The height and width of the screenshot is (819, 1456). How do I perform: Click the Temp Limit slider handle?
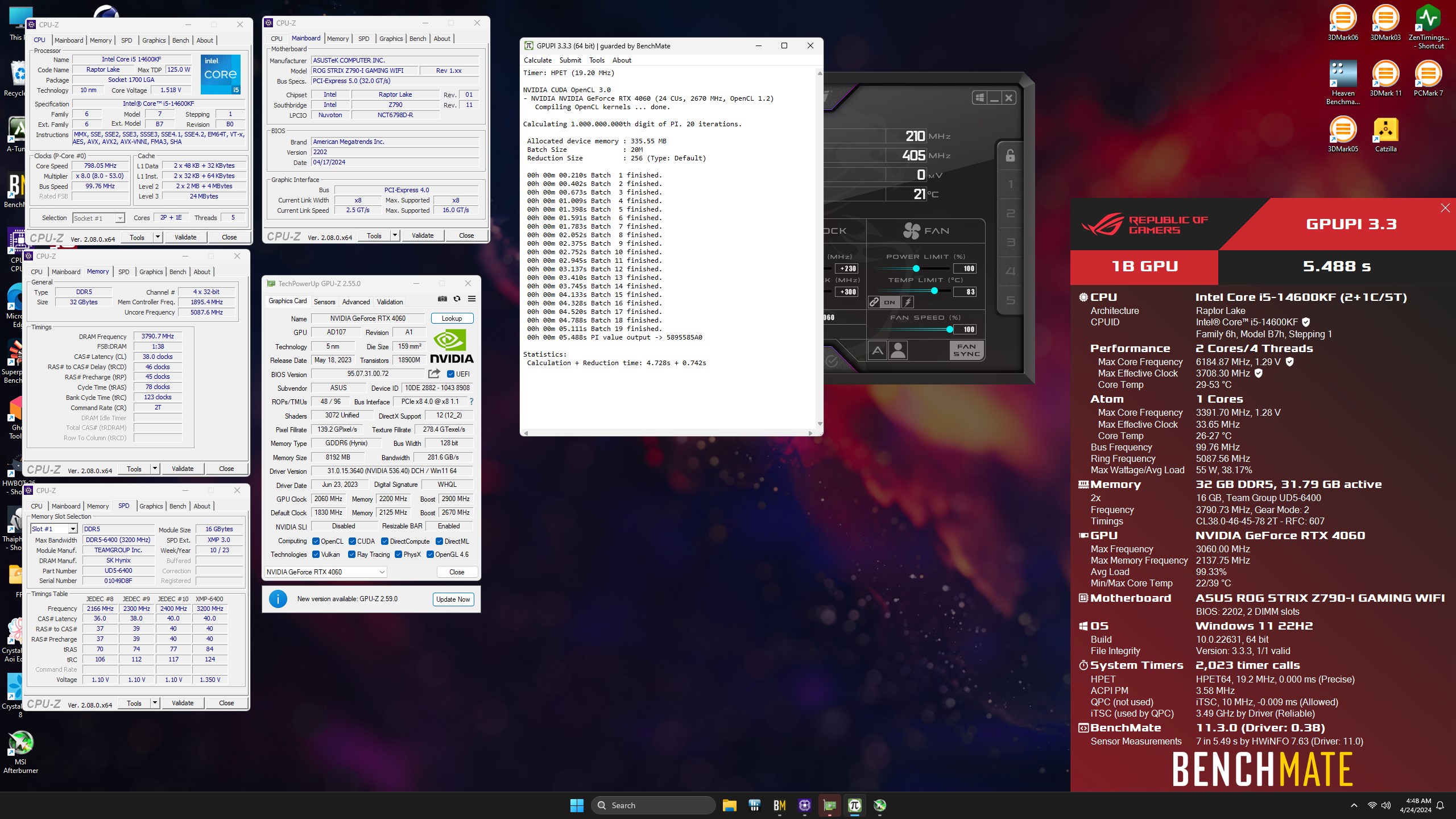(934, 291)
